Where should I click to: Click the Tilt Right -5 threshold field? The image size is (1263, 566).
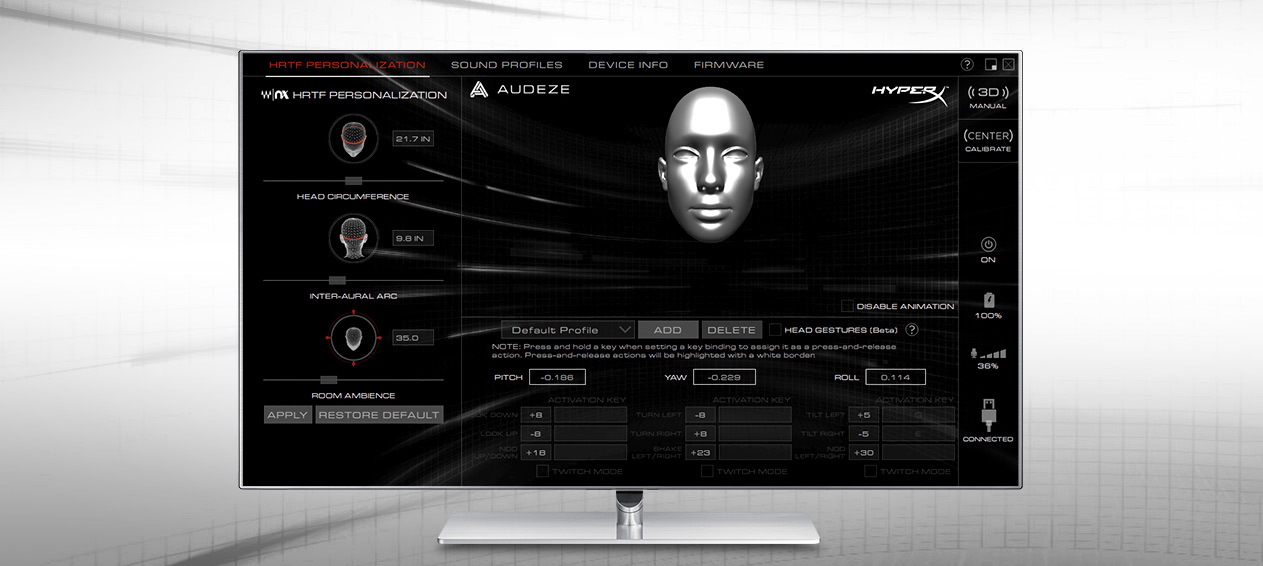pyautogui.click(x=864, y=434)
